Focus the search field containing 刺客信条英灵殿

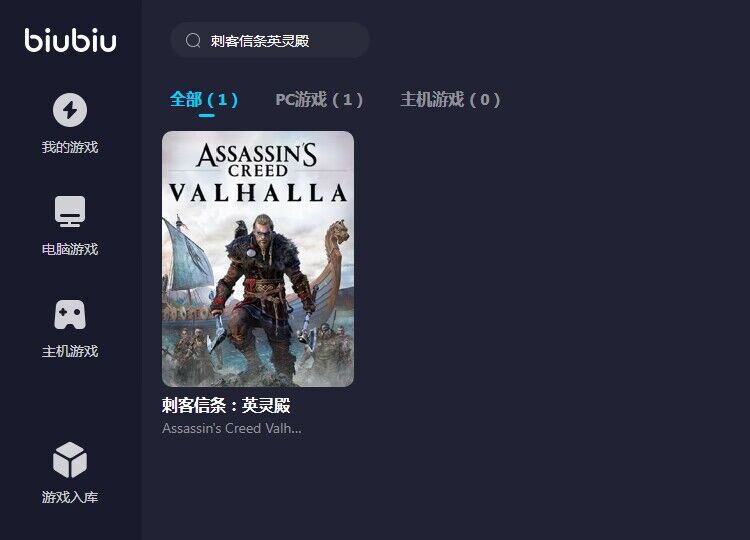pyautogui.click(x=270, y=40)
